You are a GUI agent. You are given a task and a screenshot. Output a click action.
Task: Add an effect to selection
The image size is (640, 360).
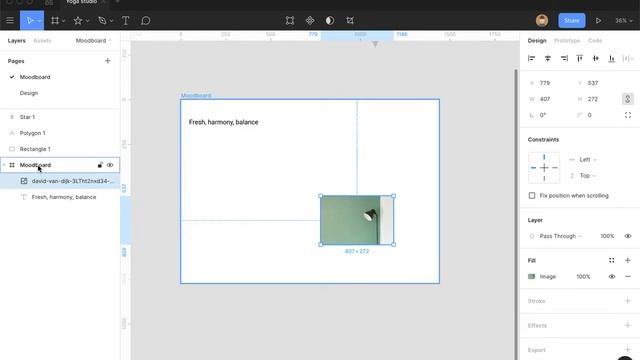pos(628,325)
